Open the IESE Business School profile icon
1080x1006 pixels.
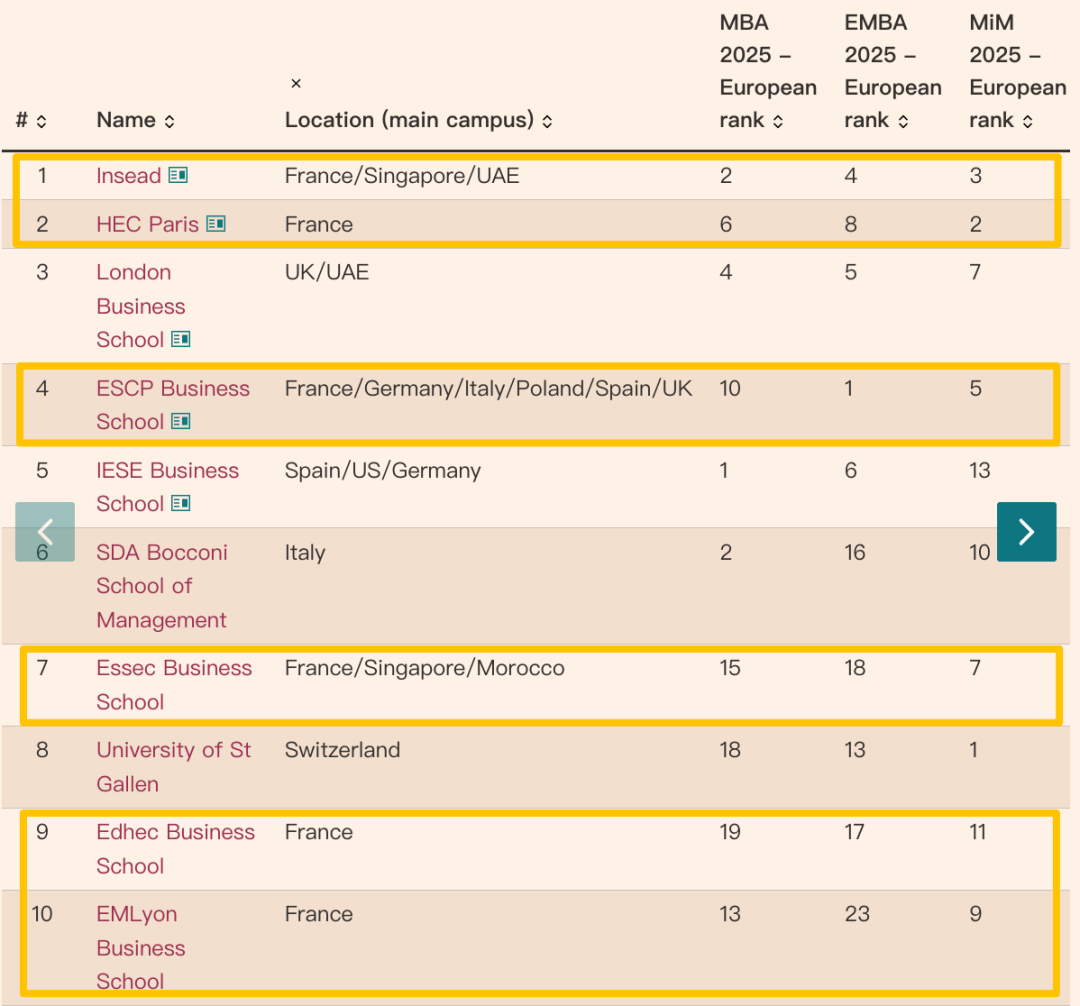[180, 504]
